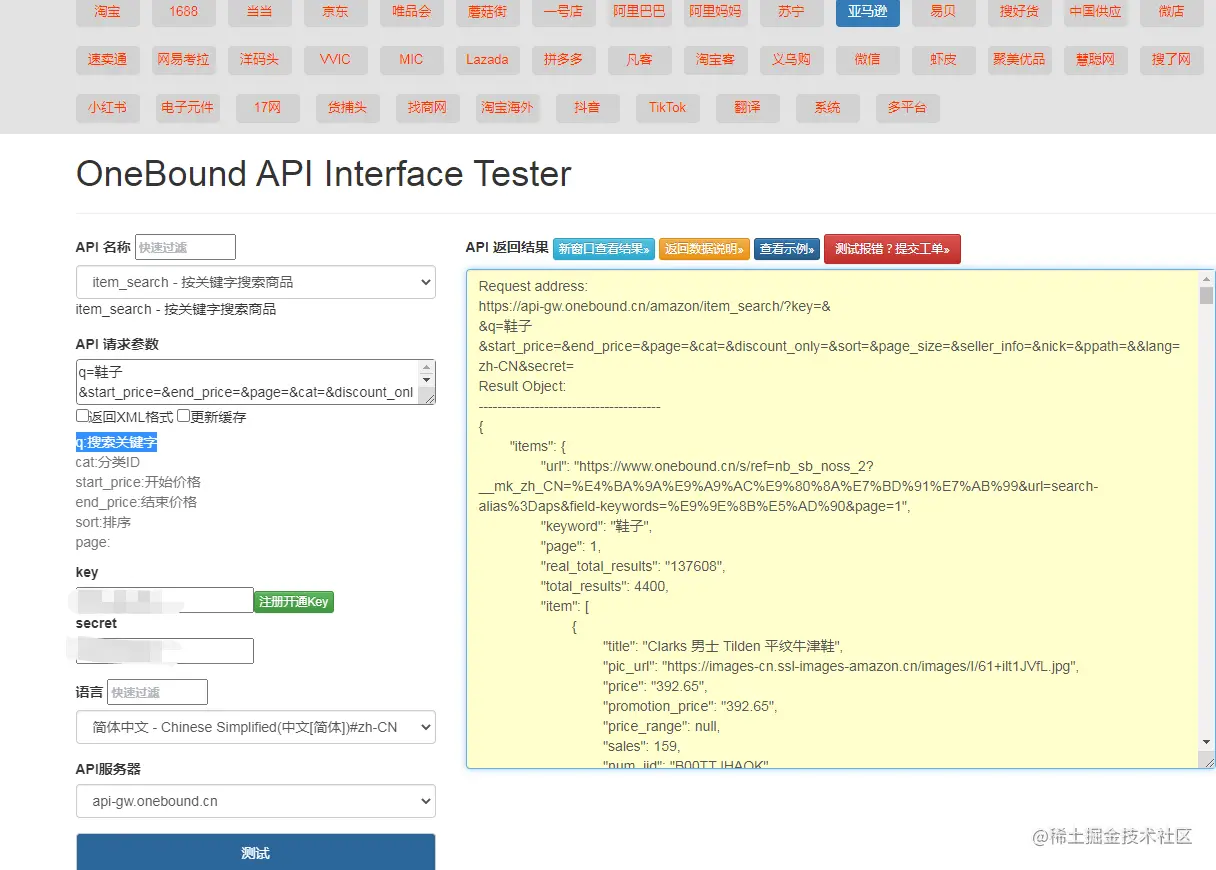Image resolution: width=1216 pixels, height=870 pixels.
Task: Open the API服务器 server dropdown
Action: point(255,801)
